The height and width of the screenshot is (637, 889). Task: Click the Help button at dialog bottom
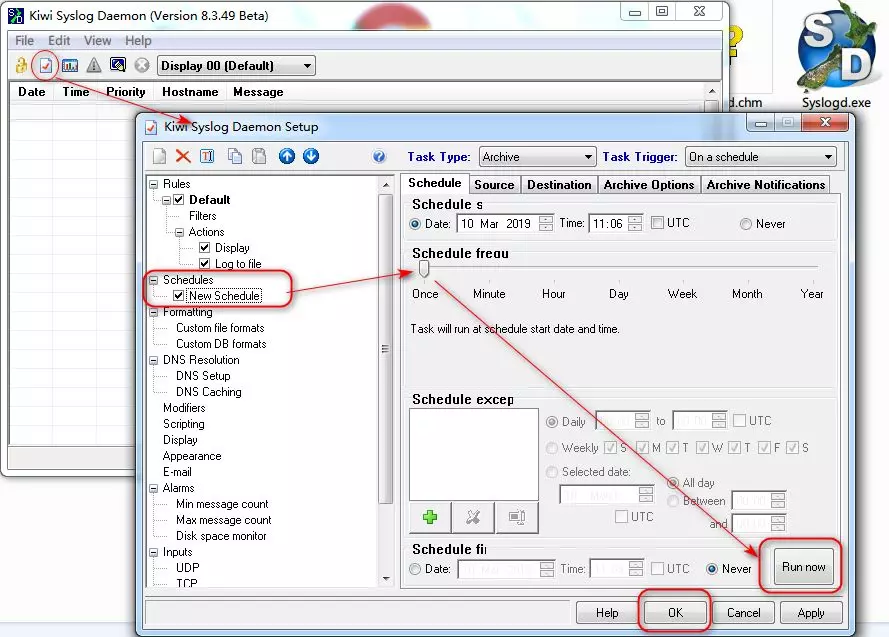(x=607, y=613)
